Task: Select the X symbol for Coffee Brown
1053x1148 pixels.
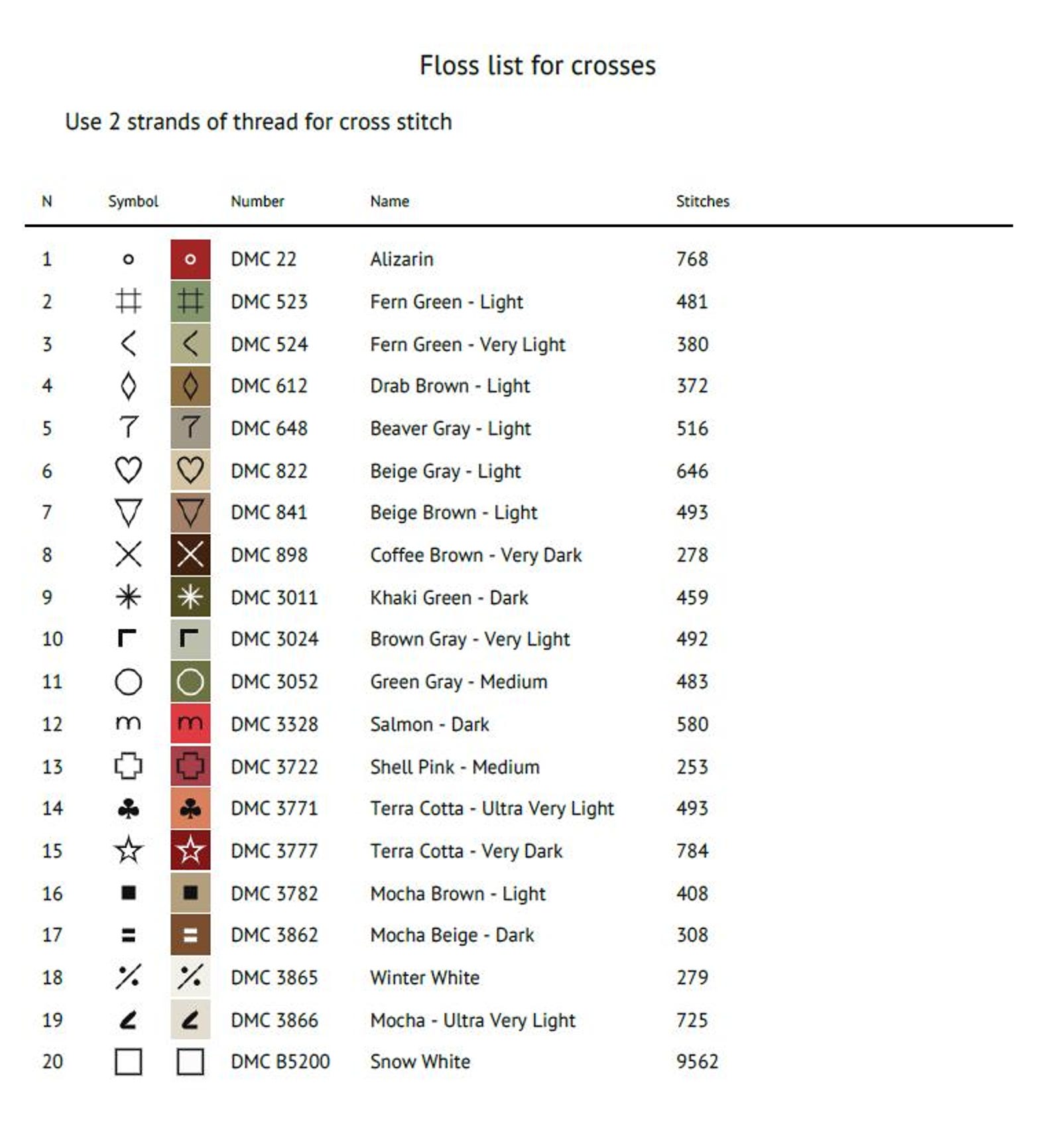Action: coord(128,554)
